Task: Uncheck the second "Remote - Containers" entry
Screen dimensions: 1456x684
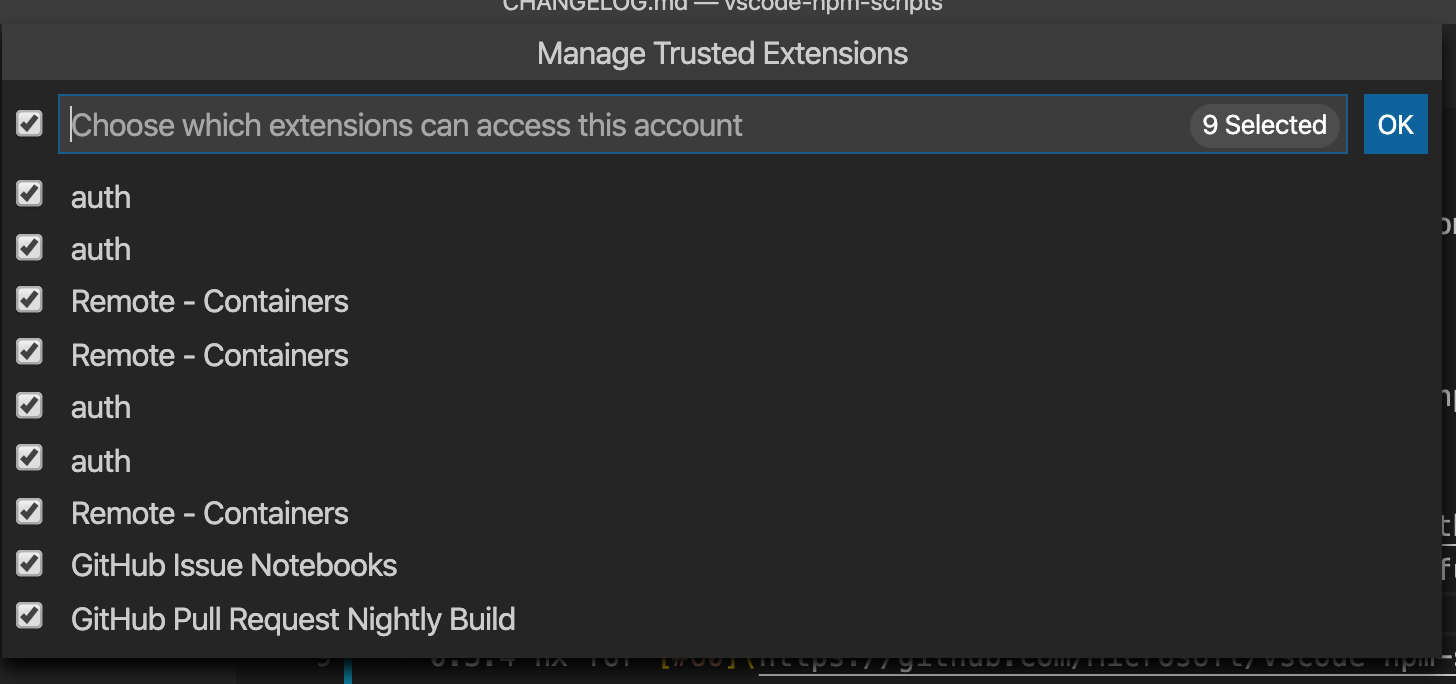Action: click(29, 351)
